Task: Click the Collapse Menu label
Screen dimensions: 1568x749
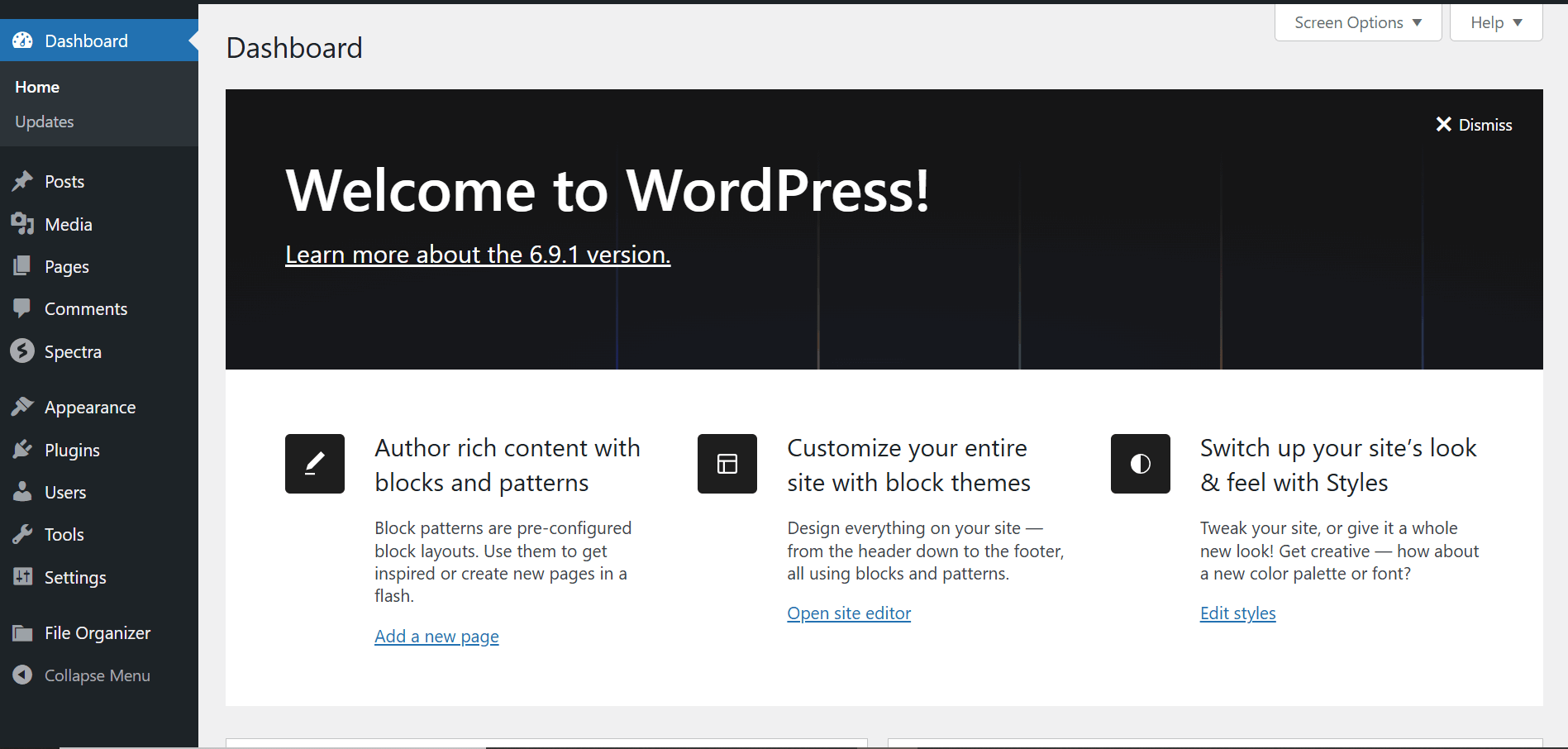Action: coord(98,675)
